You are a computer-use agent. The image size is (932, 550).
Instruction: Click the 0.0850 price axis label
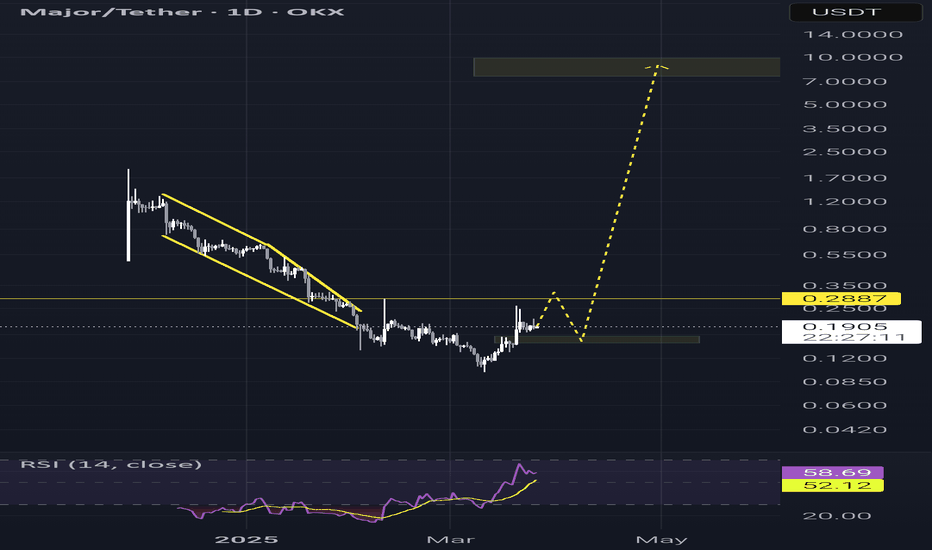pyautogui.click(x=845, y=382)
